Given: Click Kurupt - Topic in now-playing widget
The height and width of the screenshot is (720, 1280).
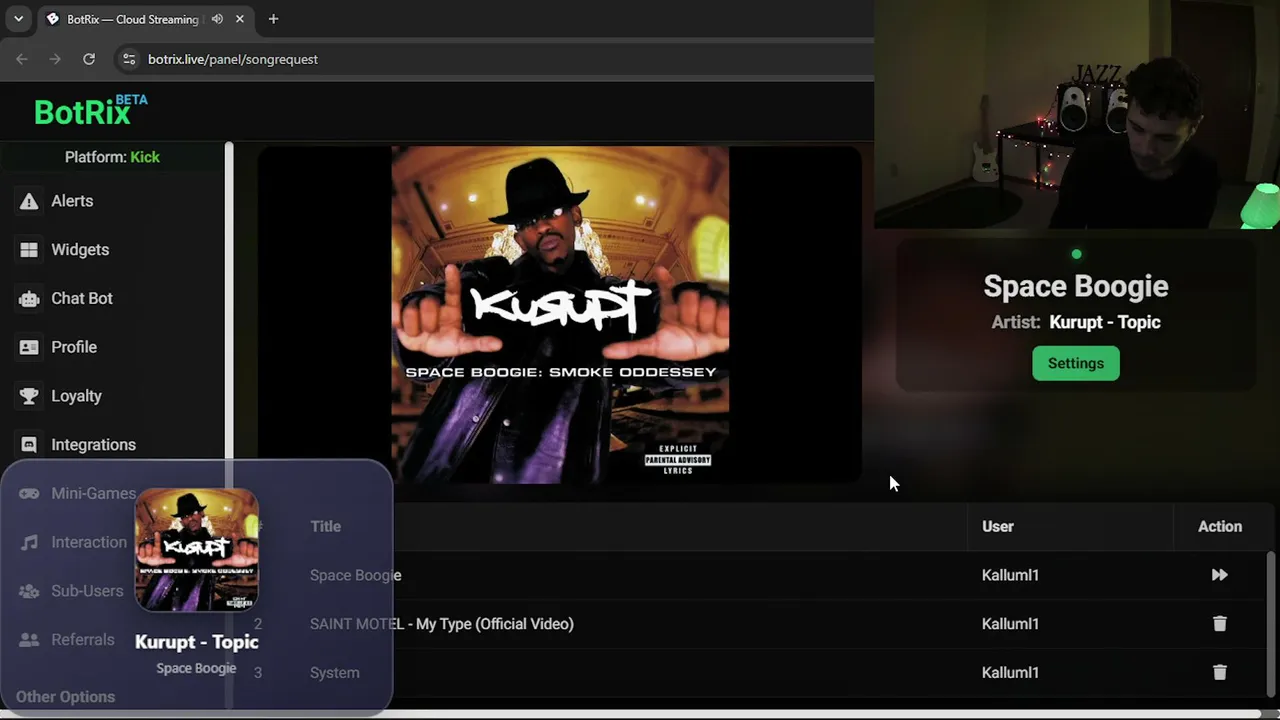Looking at the screenshot, I should [x=197, y=642].
